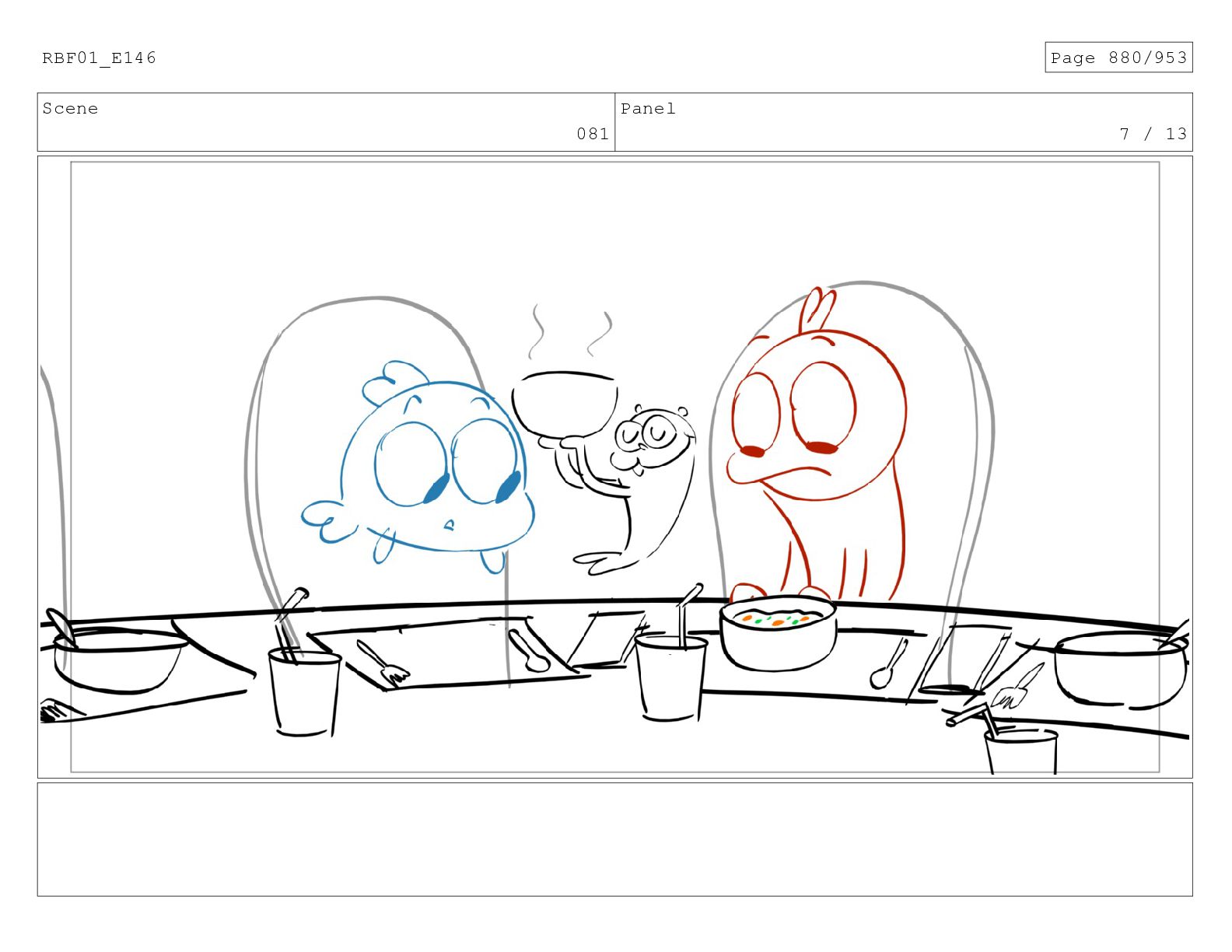1232x952 pixels.
Task: Click the soup bowl with colored vegetables
Action: point(778,632)
